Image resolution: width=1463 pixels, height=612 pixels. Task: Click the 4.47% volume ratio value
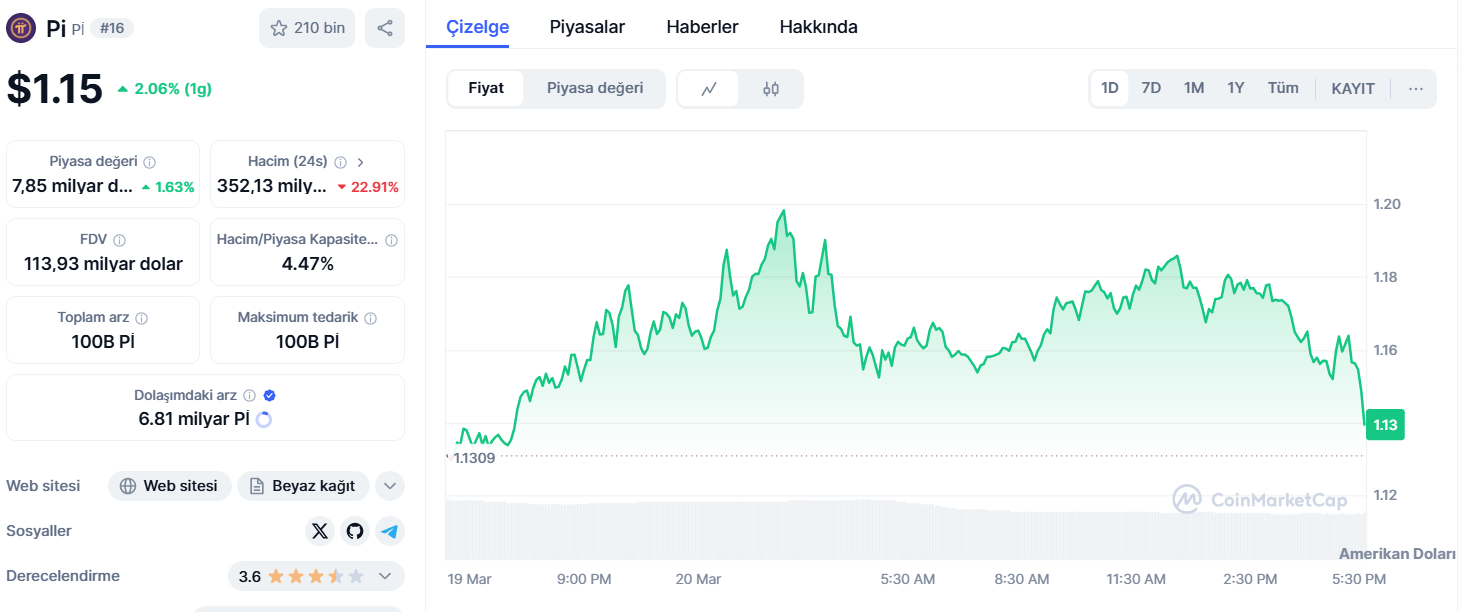point(308,264)
